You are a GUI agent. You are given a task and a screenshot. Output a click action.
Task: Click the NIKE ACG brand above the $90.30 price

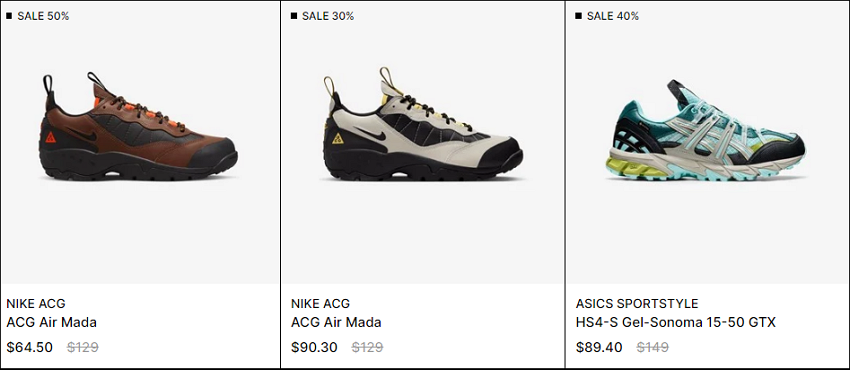[x=320, y=303]
